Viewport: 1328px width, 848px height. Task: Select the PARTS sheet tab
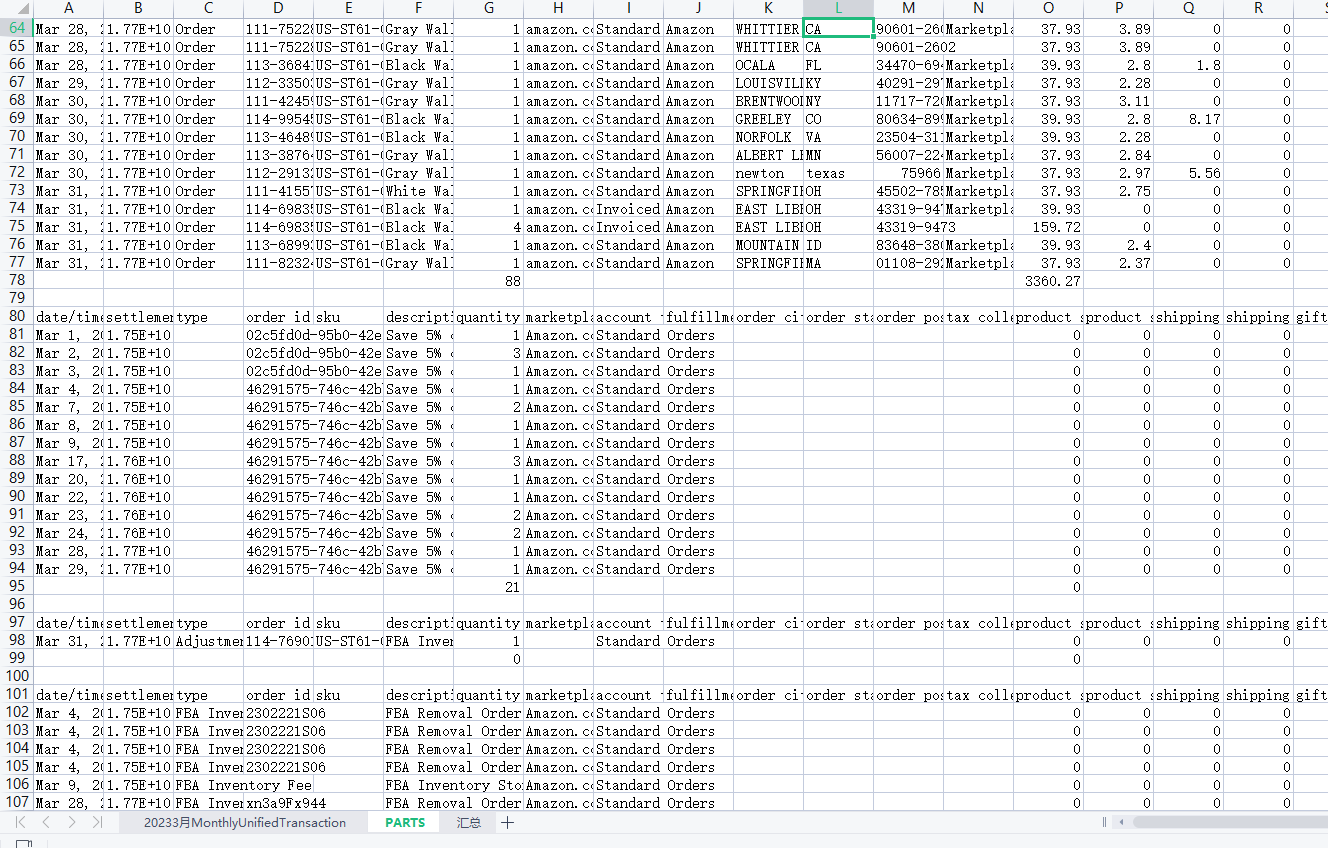coord(405,822)
